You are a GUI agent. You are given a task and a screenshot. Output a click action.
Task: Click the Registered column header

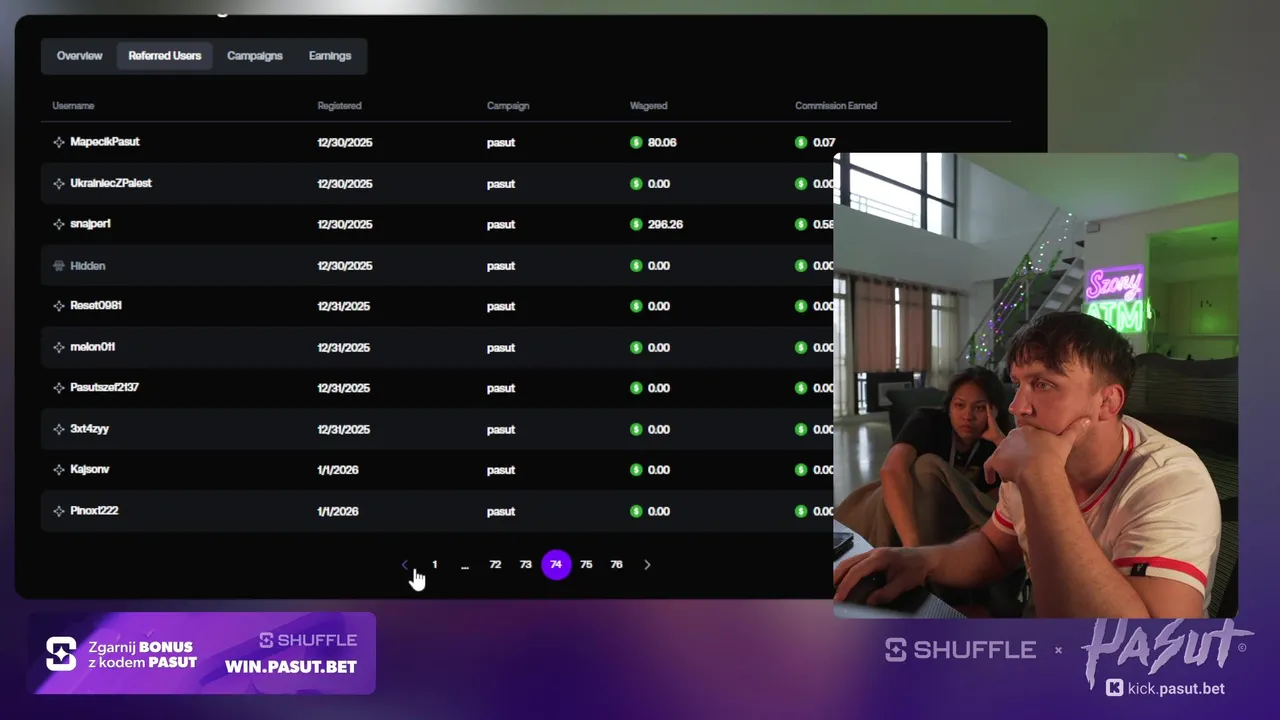(339, 106)
